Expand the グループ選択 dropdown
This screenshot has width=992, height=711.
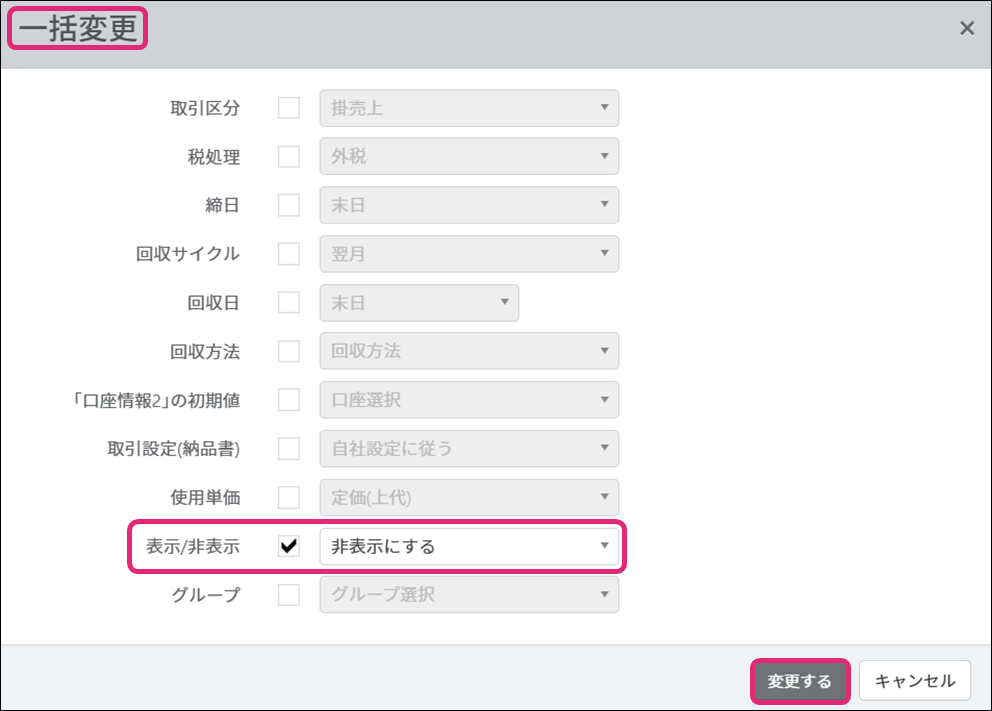(x=469, y=595)
